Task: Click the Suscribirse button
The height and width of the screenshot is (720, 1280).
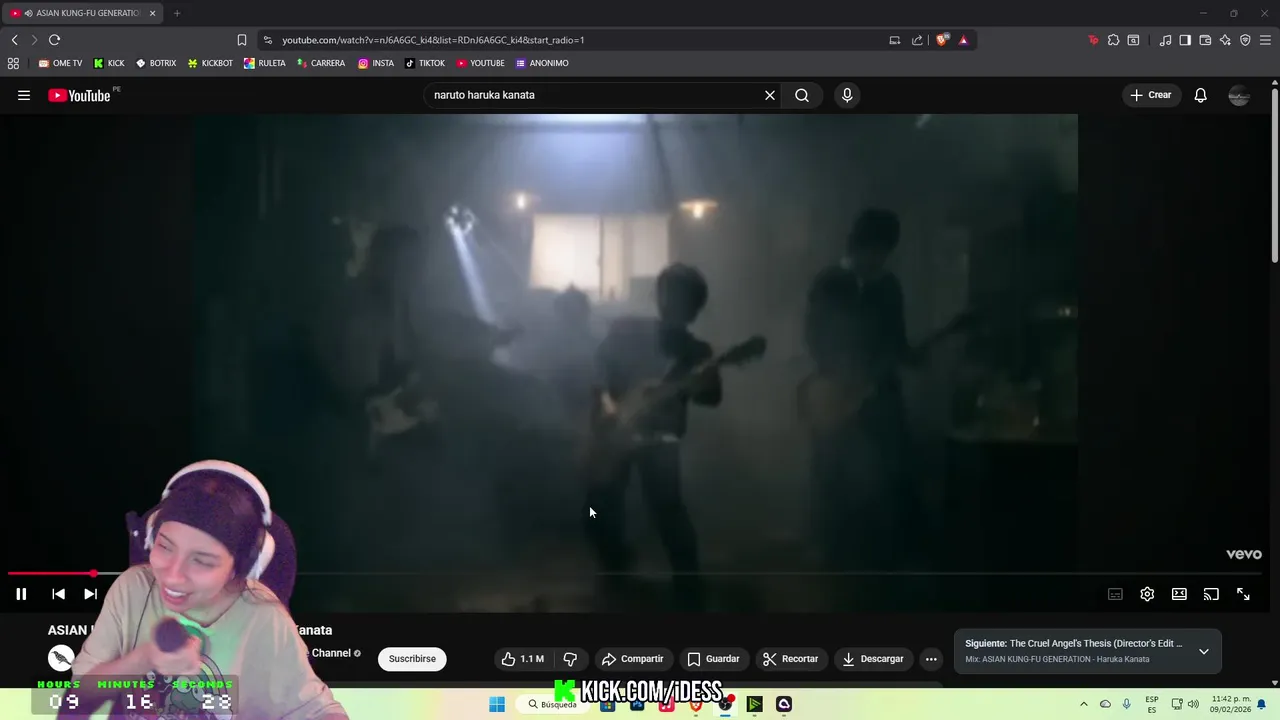Action: point(412,659)
